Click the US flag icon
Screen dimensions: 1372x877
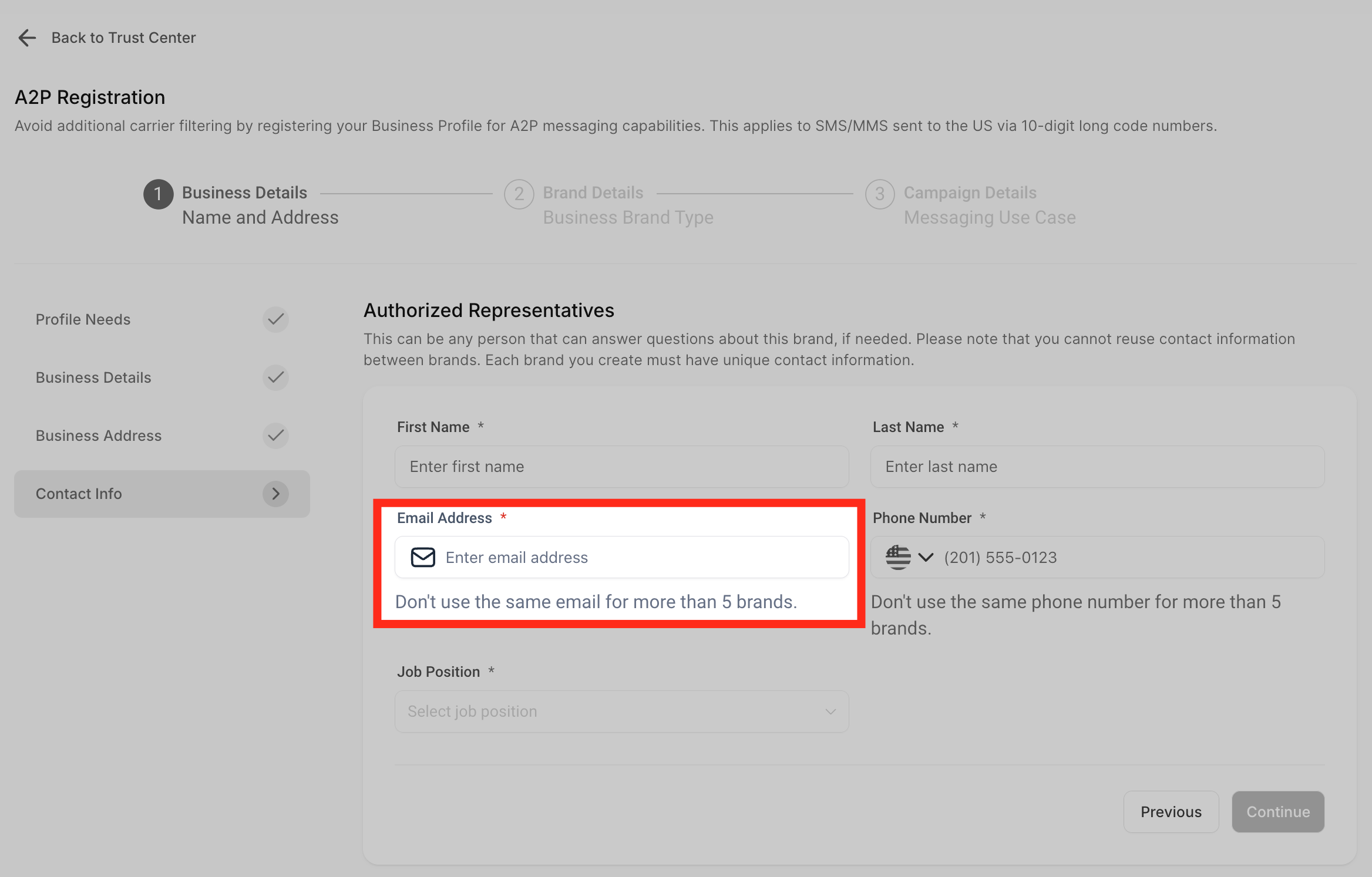(x=898, y=557)
